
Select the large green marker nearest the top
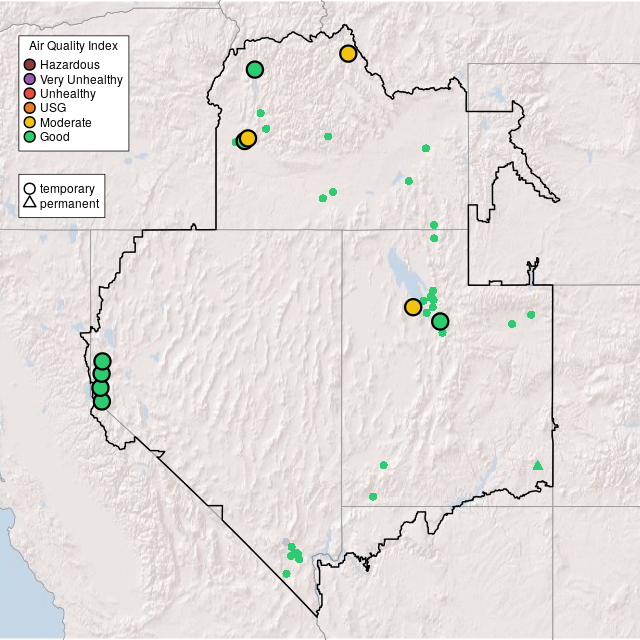coord(255,69)
